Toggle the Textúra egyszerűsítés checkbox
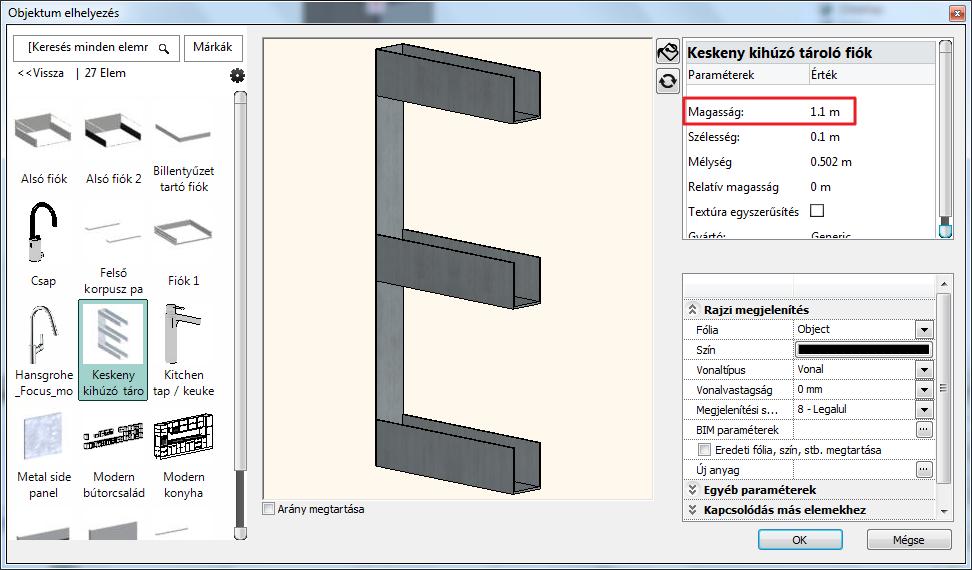Viewport: 972px width, 570px height. click(817, 211)
